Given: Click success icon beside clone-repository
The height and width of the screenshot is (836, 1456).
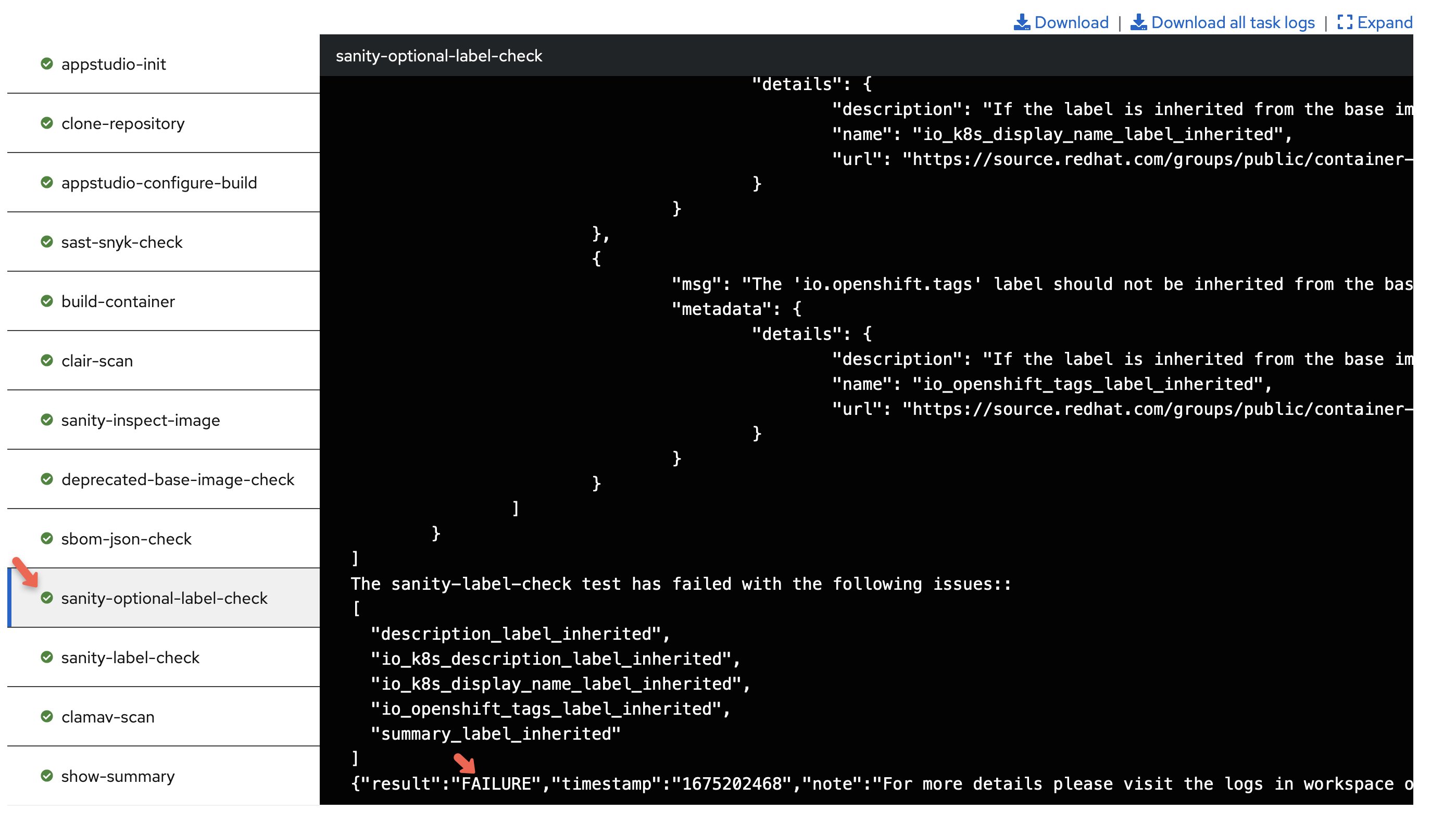Looking at the screenshot, I should [x=47, y=123].
